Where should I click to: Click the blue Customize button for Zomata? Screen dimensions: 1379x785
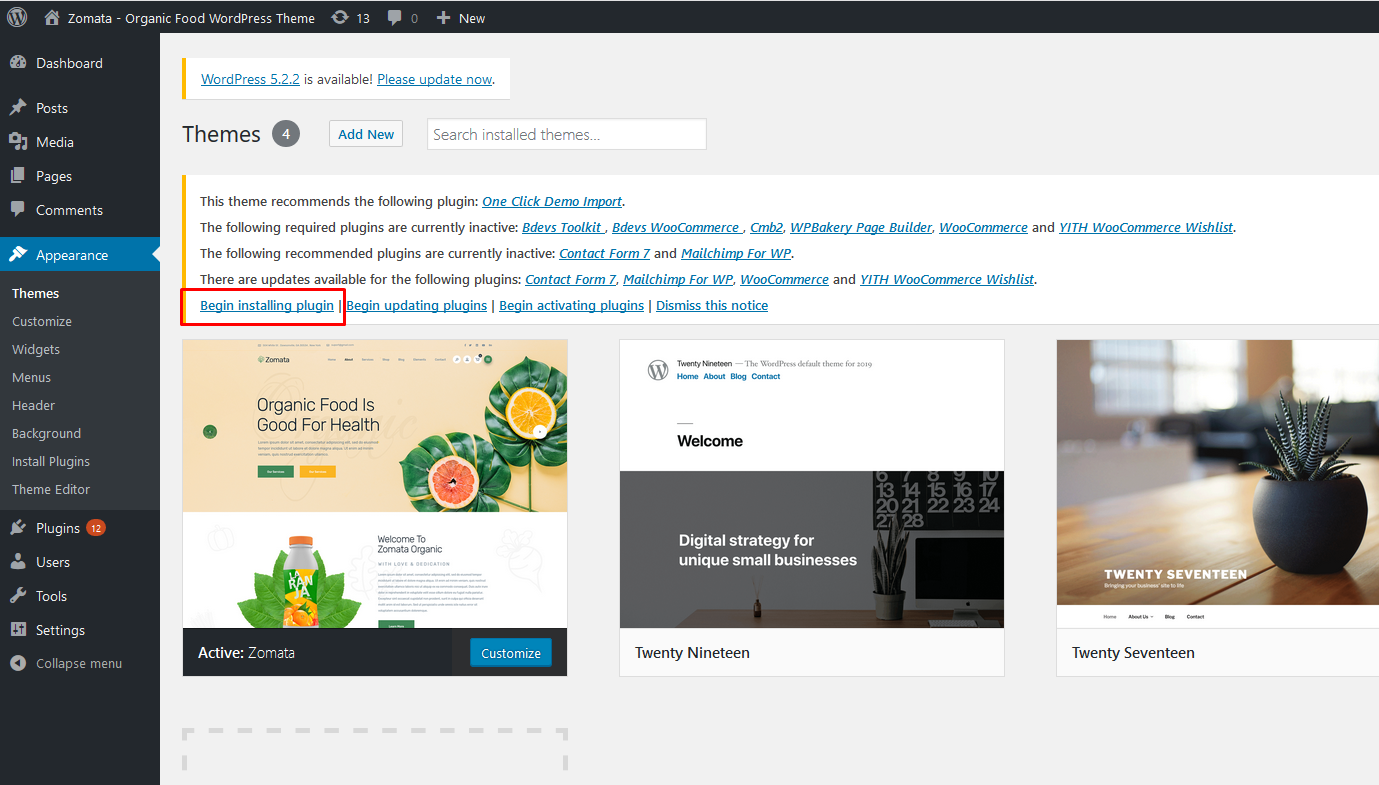510,653
